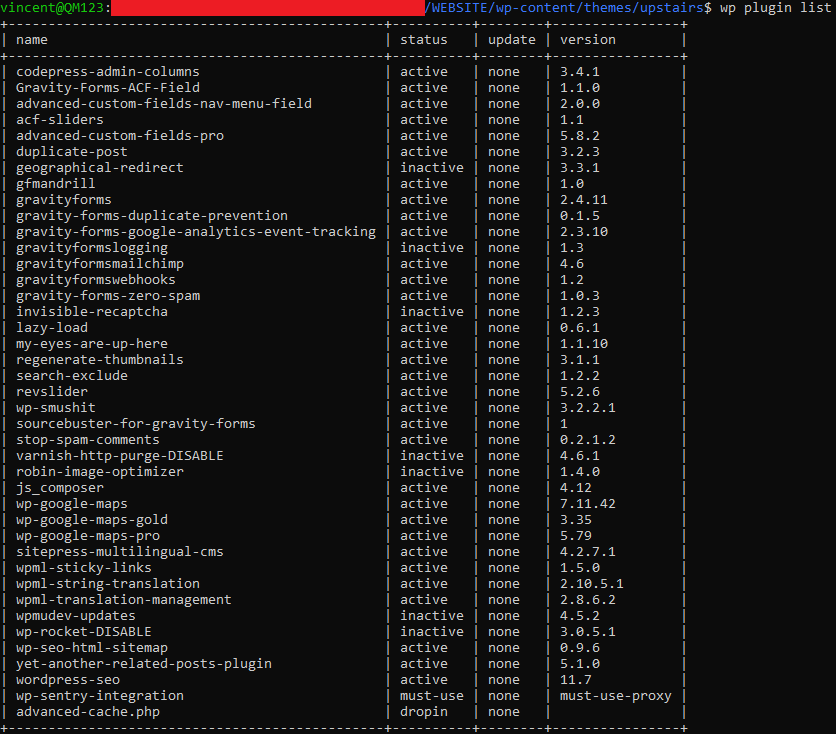Select gravity-forms-duplicate-prevention name
The height and width of the screenshot is (734, 836).
click(x=151, y=216)
